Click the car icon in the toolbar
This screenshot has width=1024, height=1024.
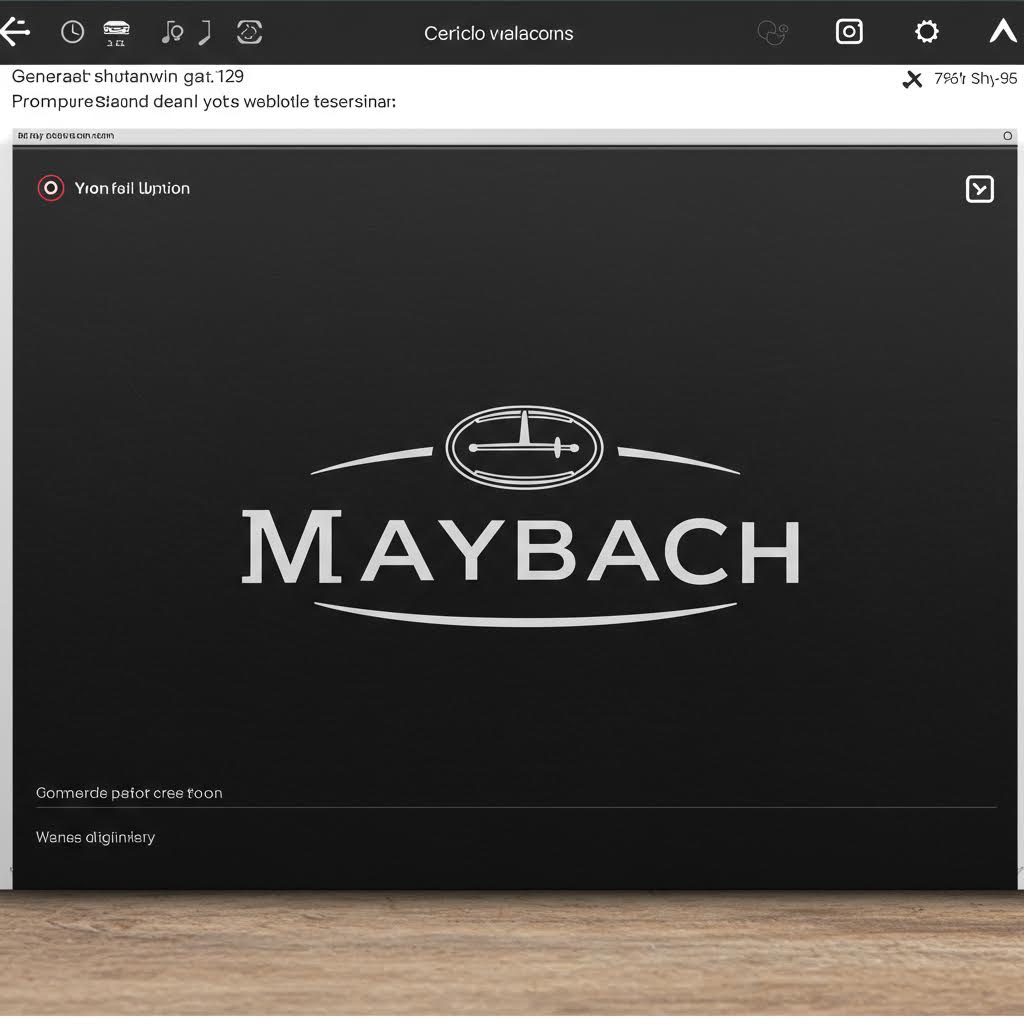116,32
